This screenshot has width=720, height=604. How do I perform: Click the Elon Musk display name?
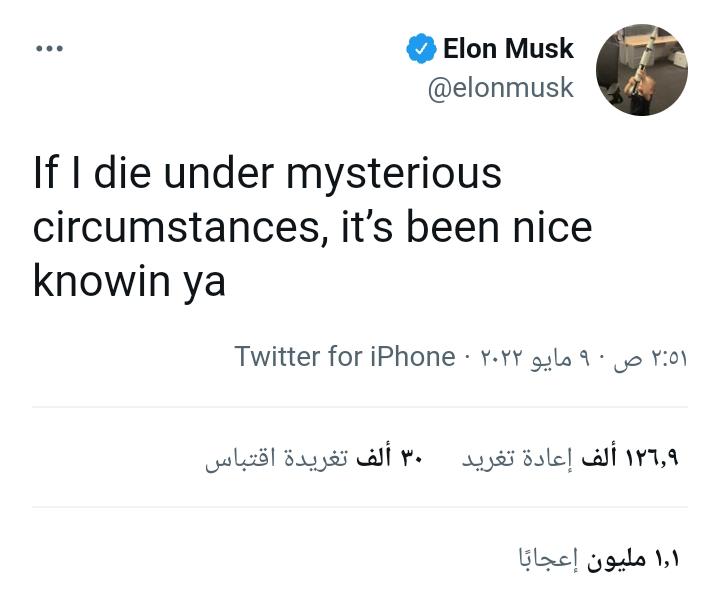pyautogui.click(x=508, y=48)
